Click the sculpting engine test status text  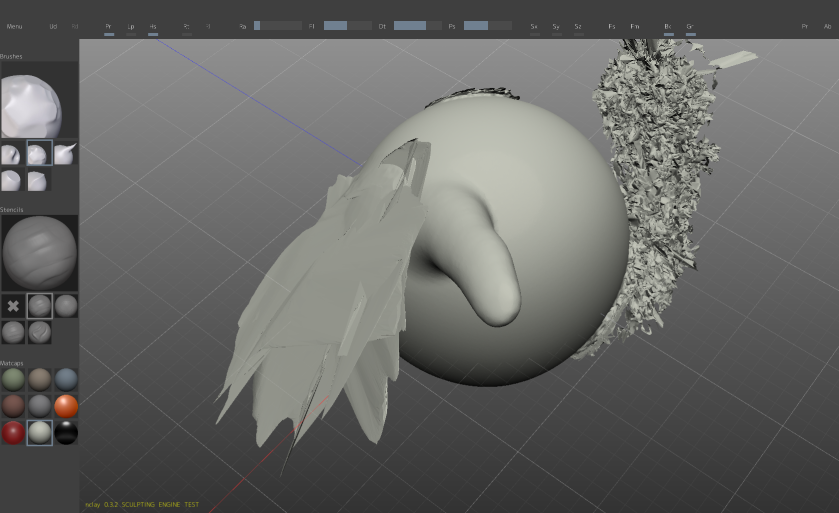(x=142, y=504)
